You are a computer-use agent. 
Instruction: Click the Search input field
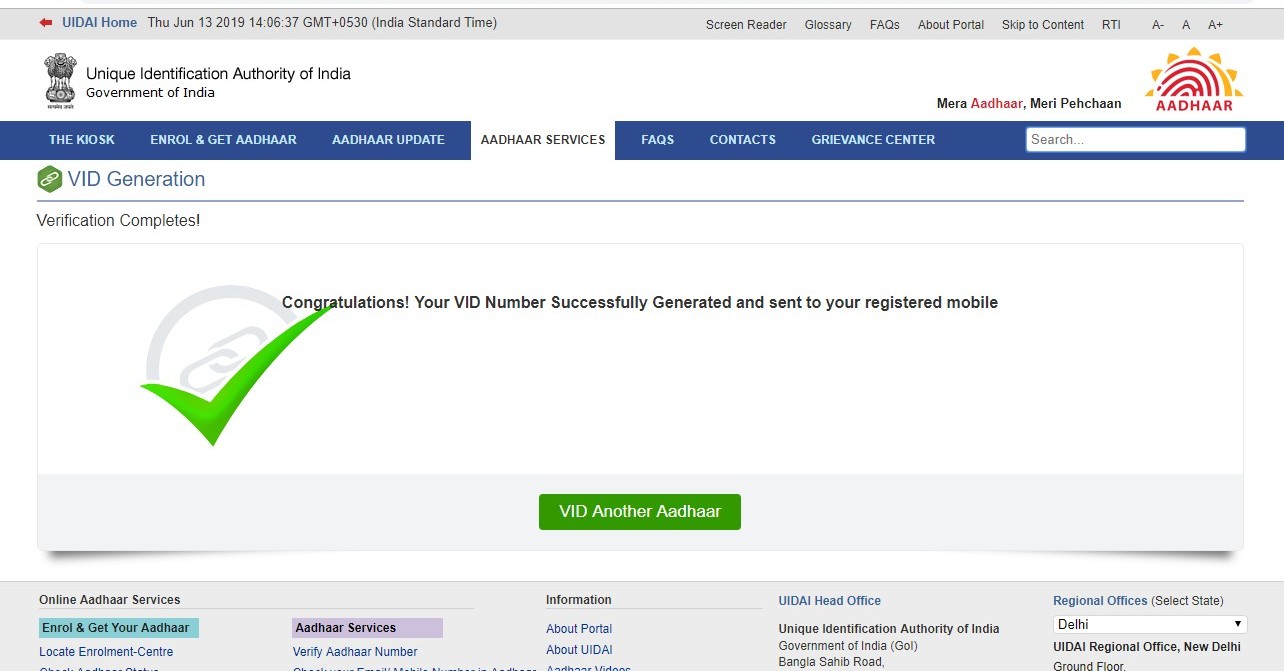1135,140
